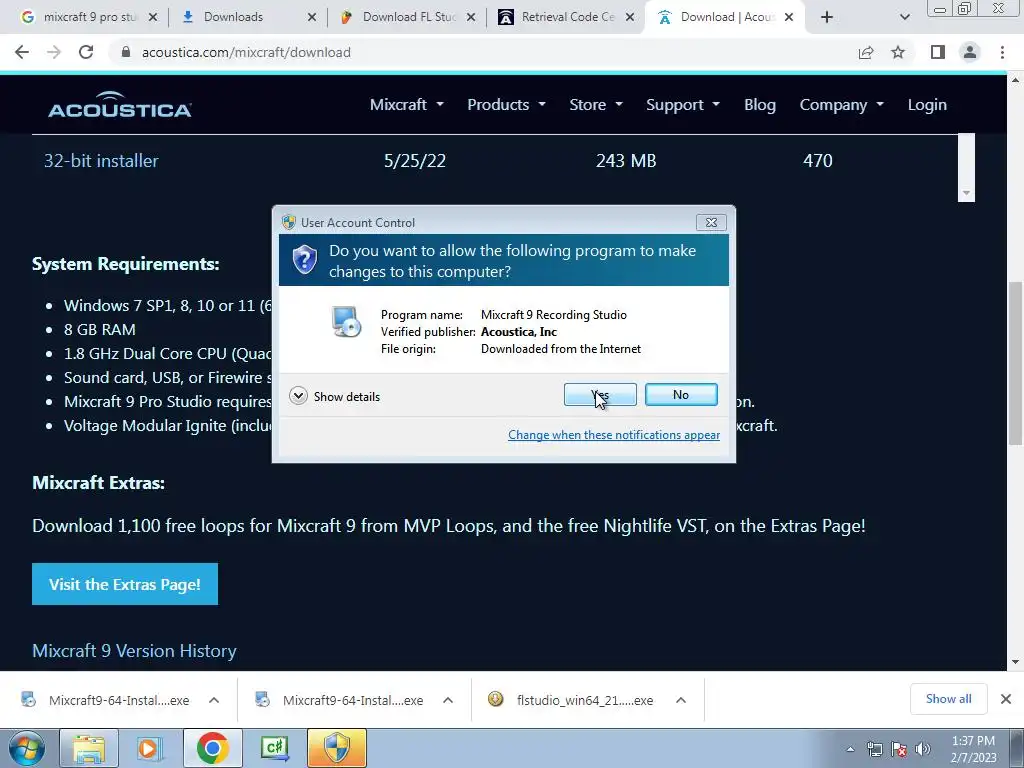
Task: Click the download table scroll down arrow
Action: (967, 193)
